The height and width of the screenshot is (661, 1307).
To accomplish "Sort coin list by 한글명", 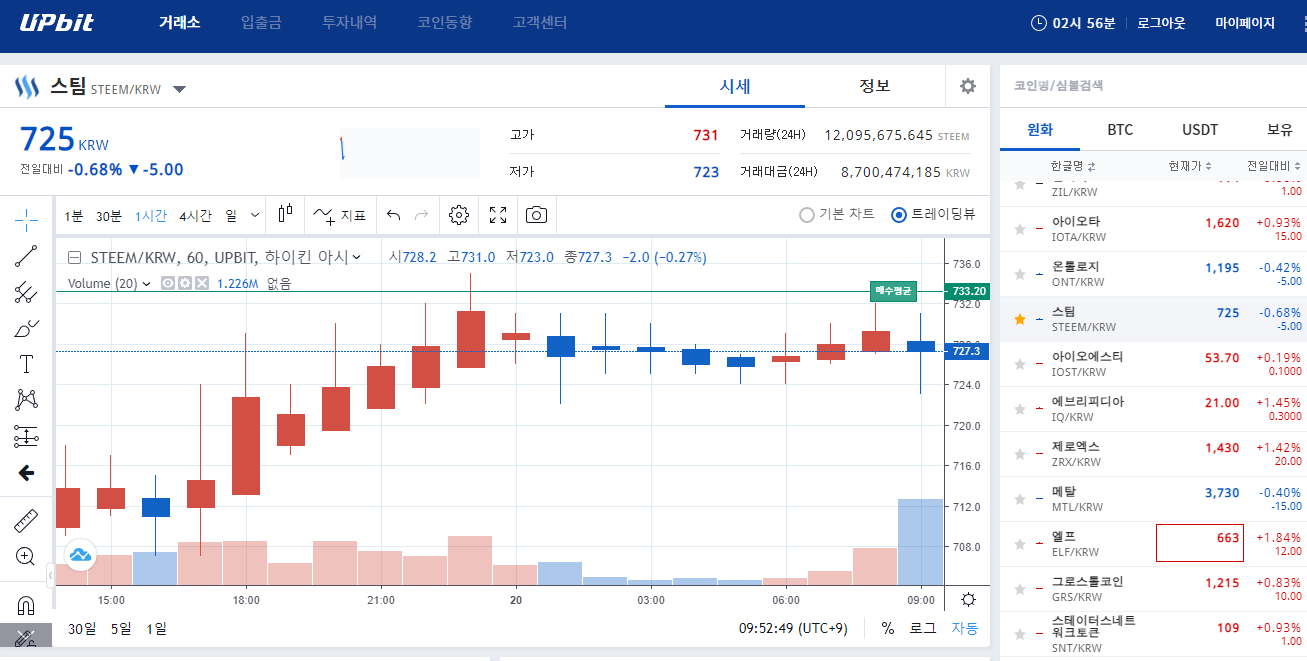I will [1072, 166].
